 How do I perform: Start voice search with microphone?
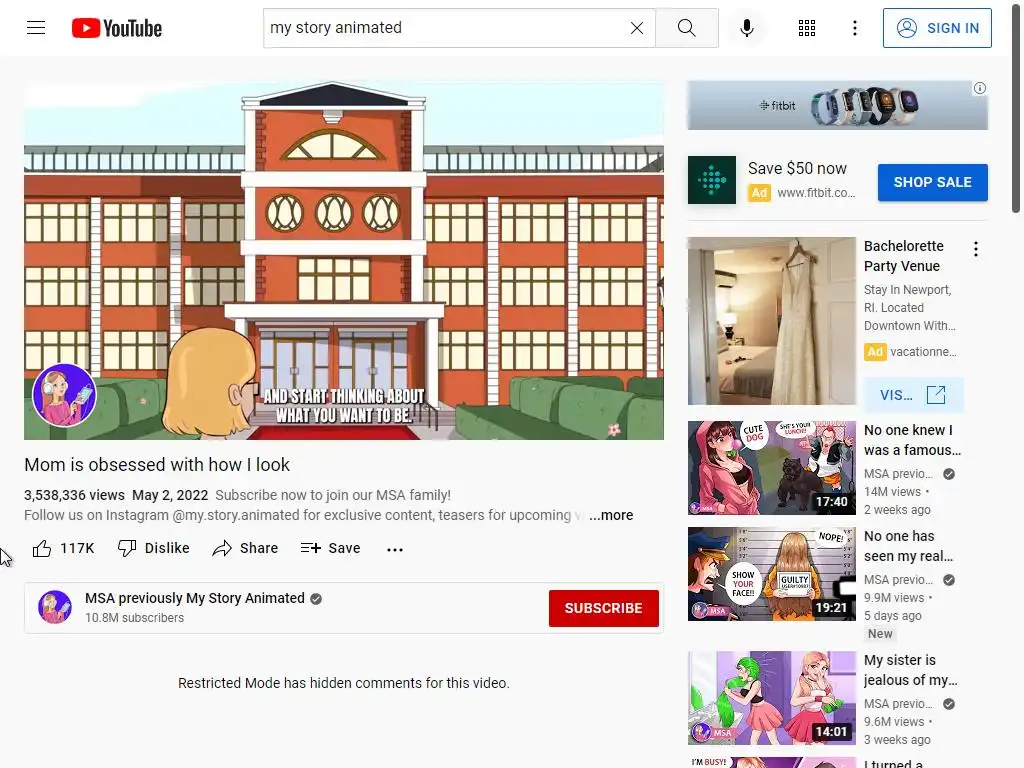click(747, 28)
